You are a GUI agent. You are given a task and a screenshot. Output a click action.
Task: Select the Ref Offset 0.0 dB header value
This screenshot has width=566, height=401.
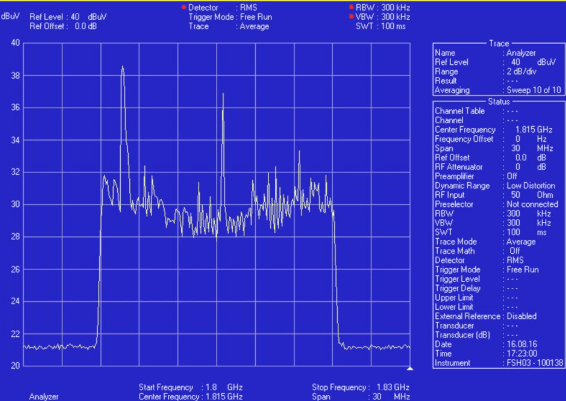point(63,26)
